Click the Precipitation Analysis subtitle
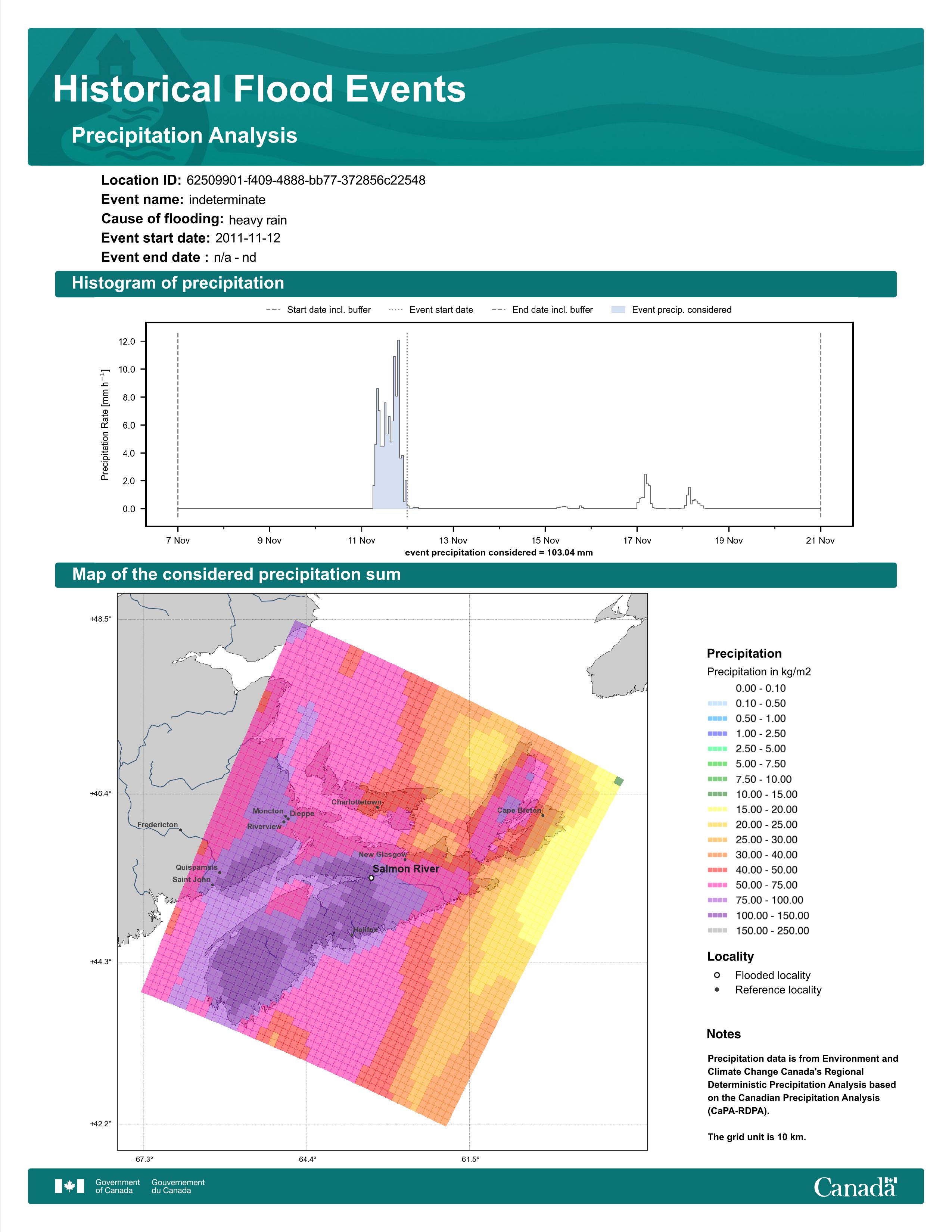The width and height of the screenshot is (952, 1232). tap(184, 136)
